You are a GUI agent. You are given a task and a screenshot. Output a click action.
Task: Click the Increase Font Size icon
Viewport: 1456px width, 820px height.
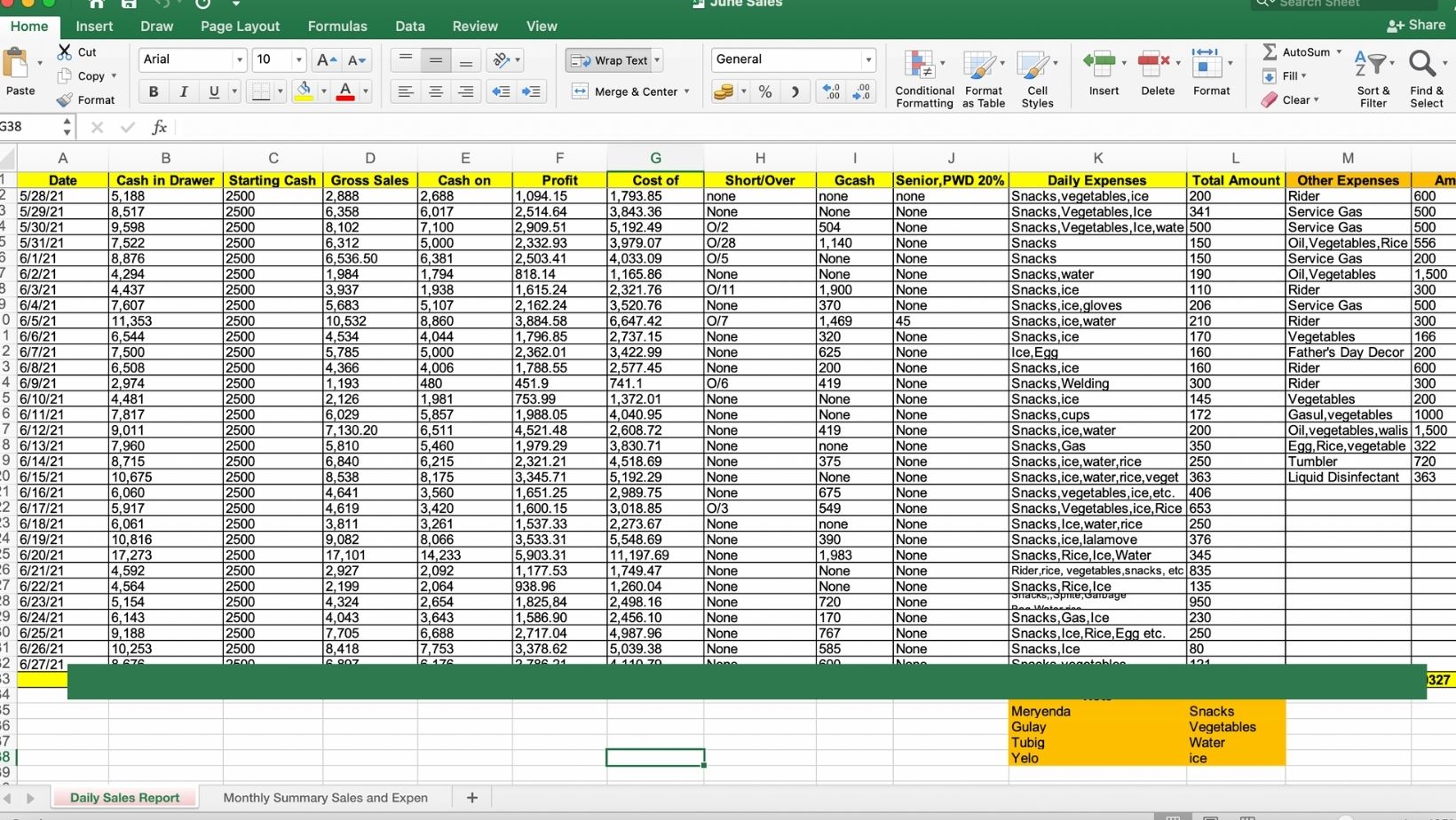point(326,60)
